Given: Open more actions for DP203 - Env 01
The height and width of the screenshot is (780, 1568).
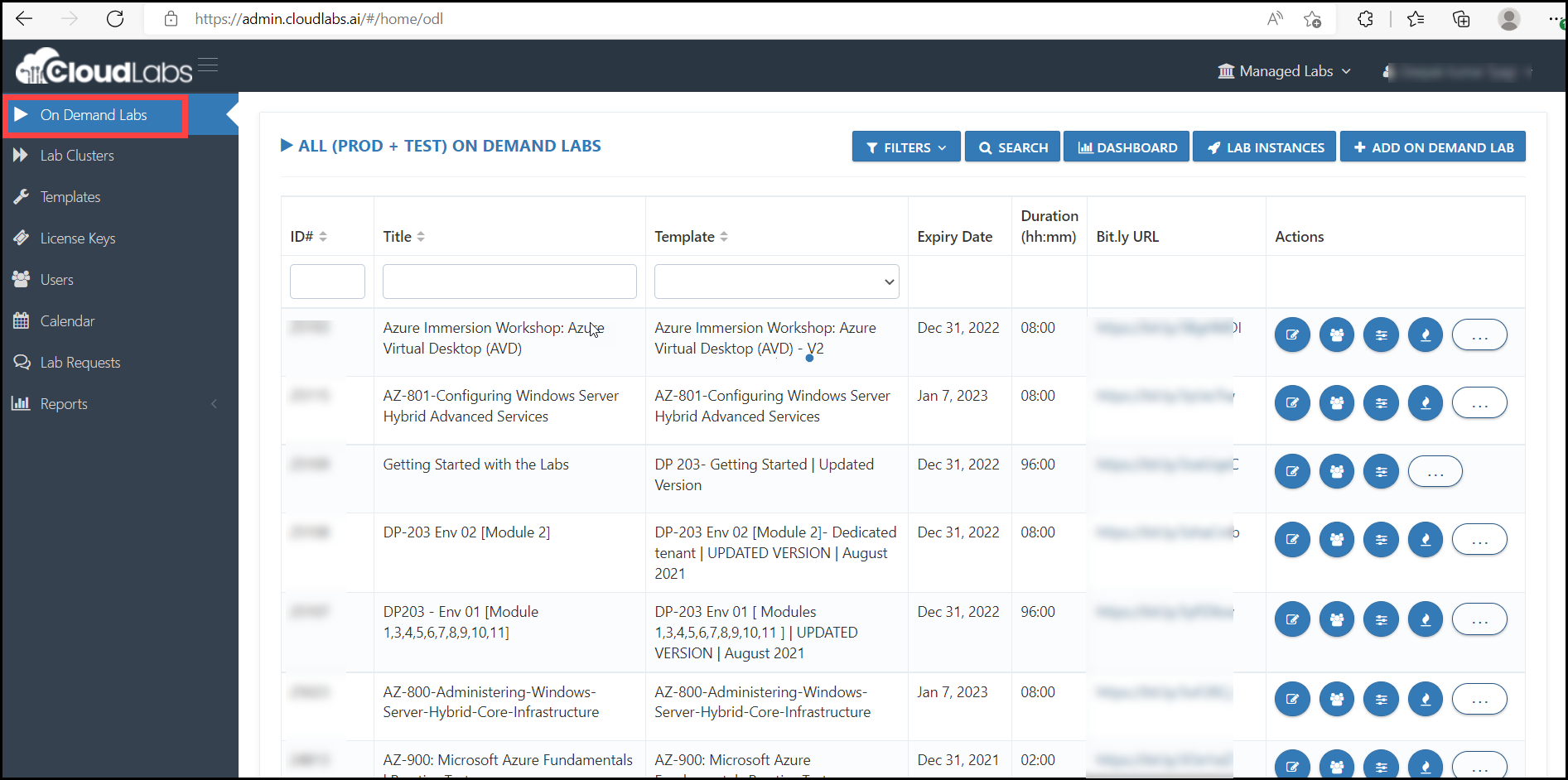Looking at the screenshot, I should click(1479, 619).
